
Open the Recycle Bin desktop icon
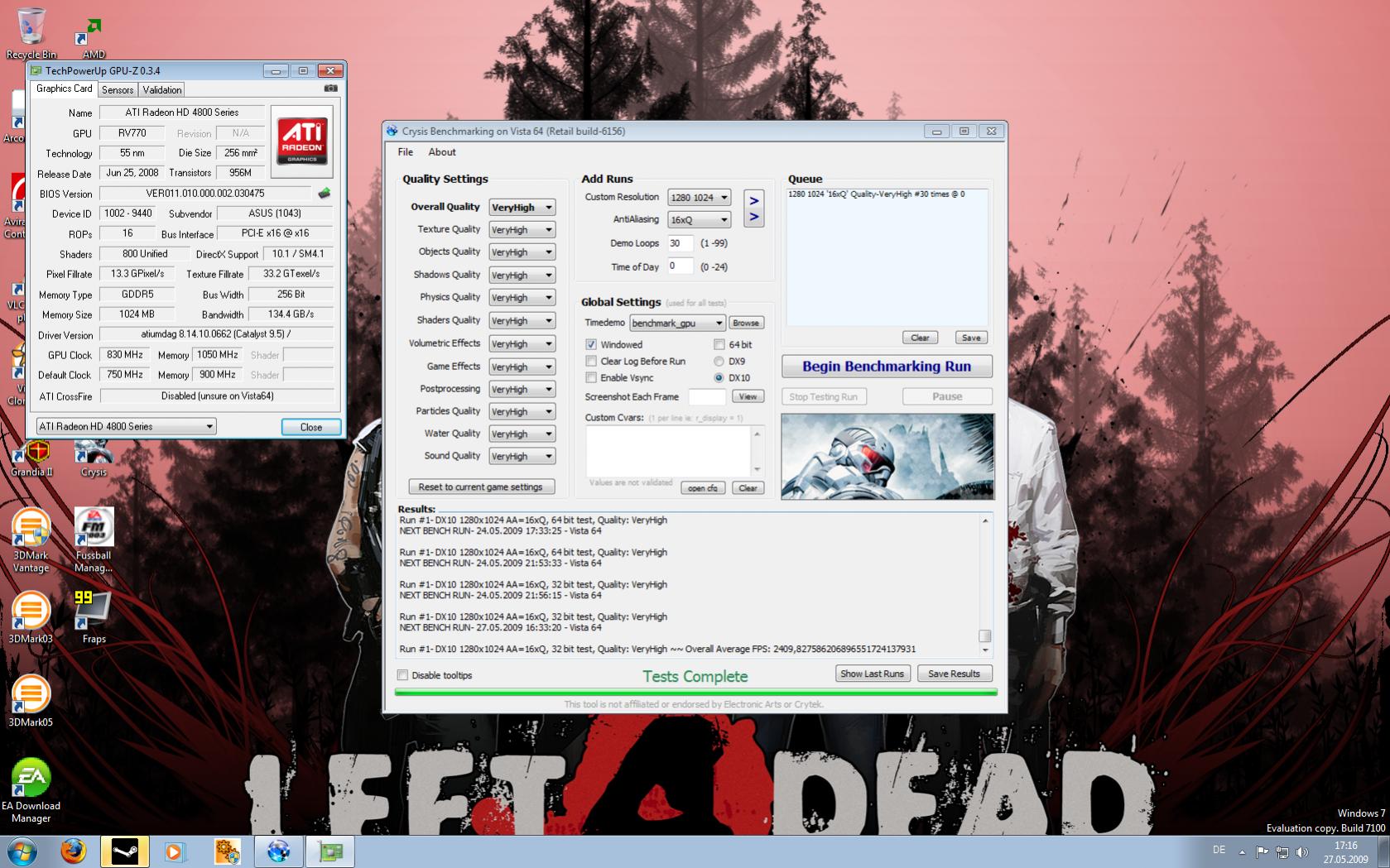tap(31, 33)
